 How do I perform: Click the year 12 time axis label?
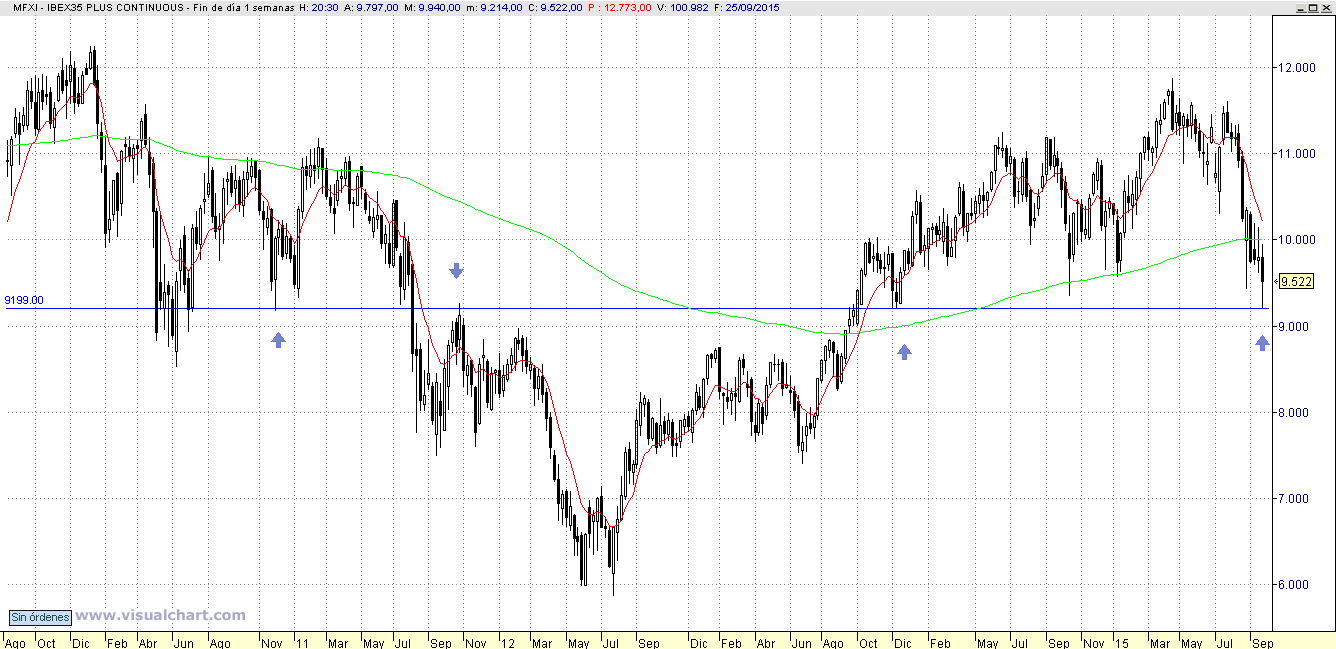coord(509,643)
